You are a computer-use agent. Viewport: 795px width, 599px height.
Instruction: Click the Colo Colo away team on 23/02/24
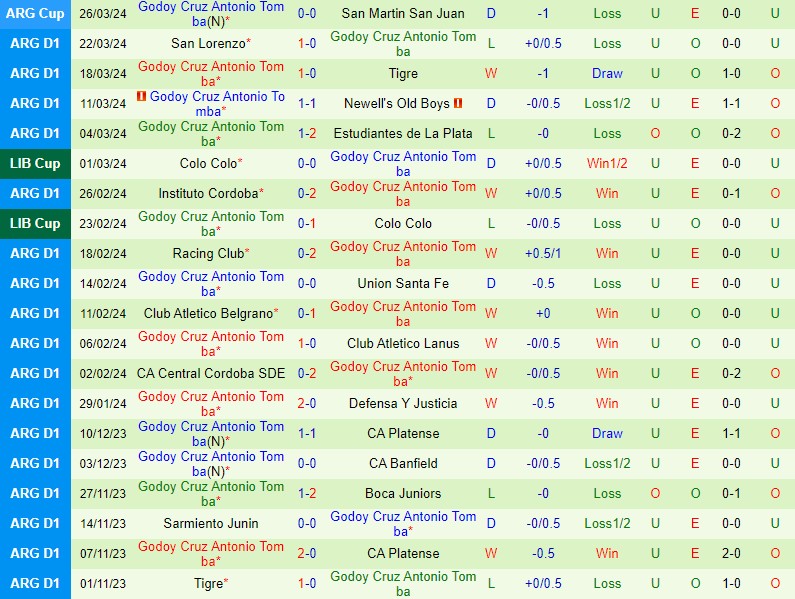(403, 223)
